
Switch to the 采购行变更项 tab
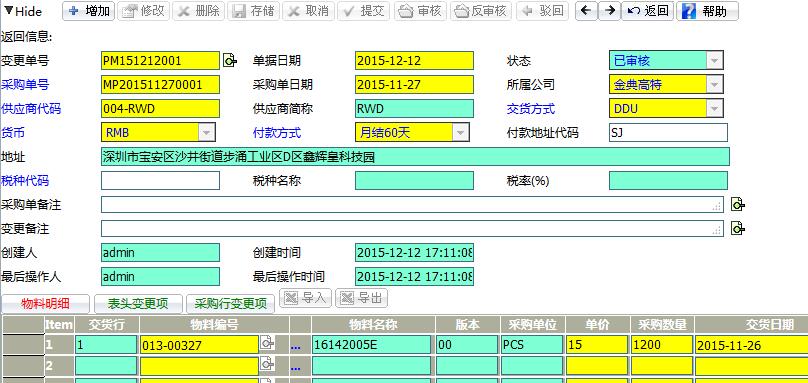point(230,304)
